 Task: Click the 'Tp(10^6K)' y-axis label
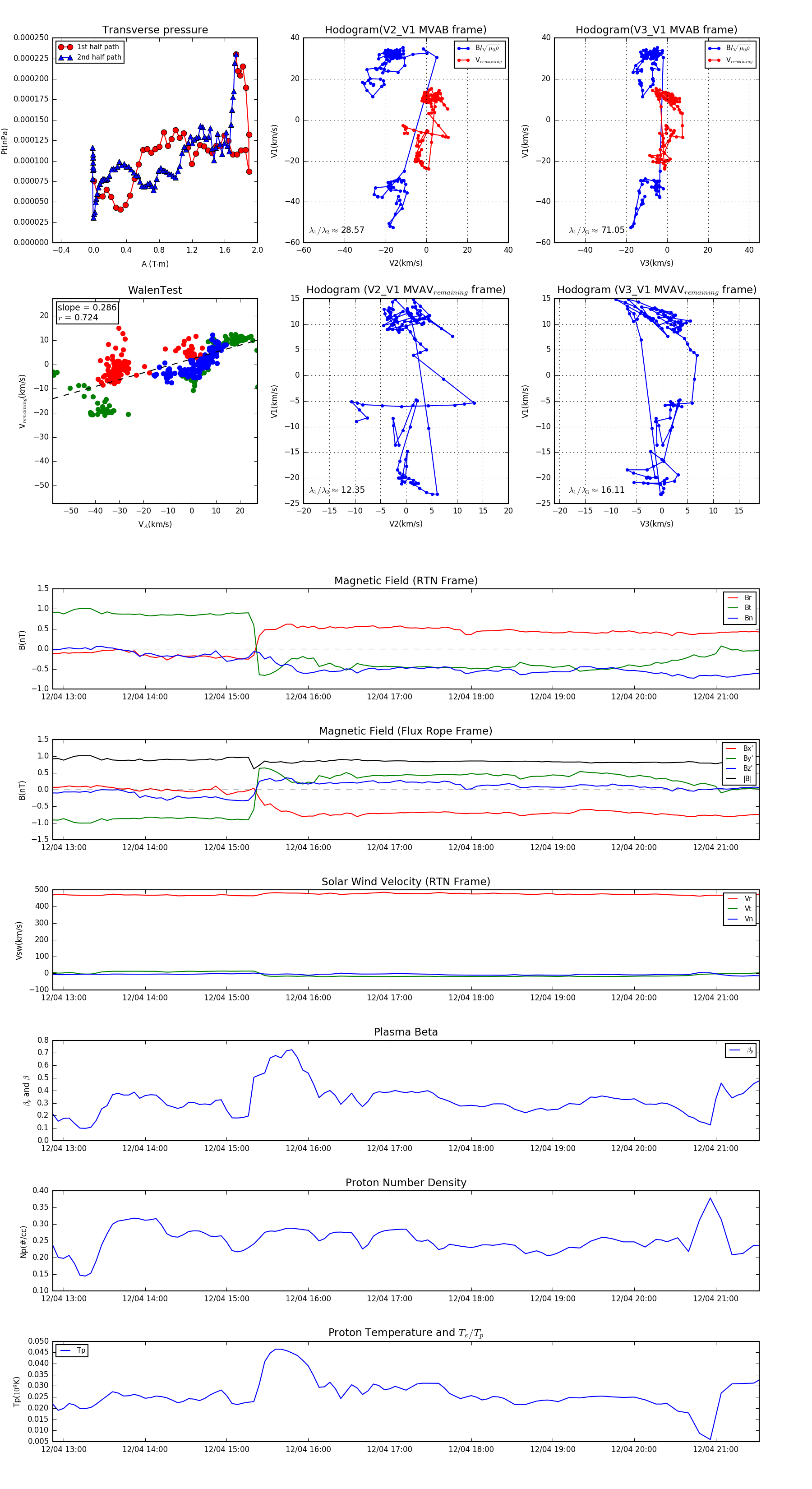pos(16,1392)
